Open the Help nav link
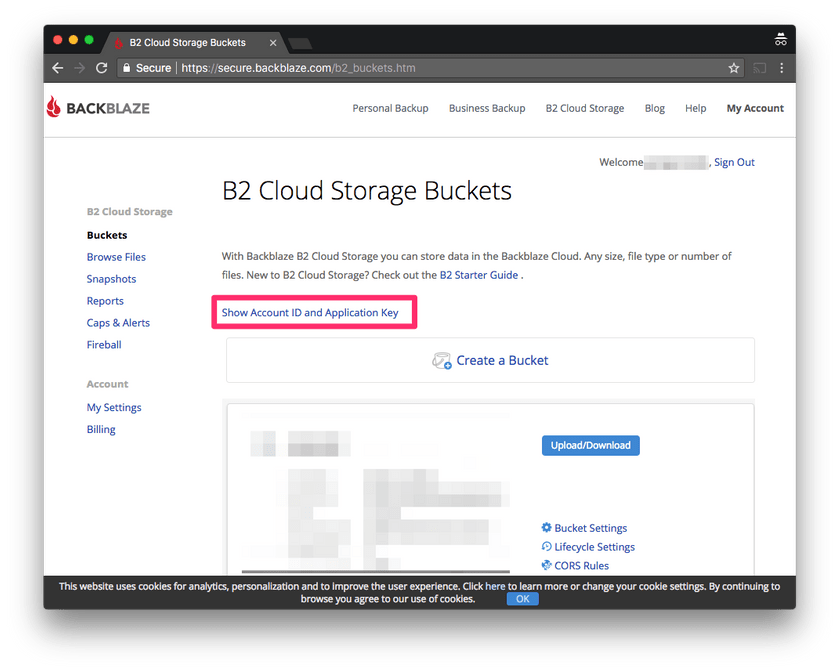Image resolution: width=840 pixels, height=672 pixels. (x=695, y=108)
